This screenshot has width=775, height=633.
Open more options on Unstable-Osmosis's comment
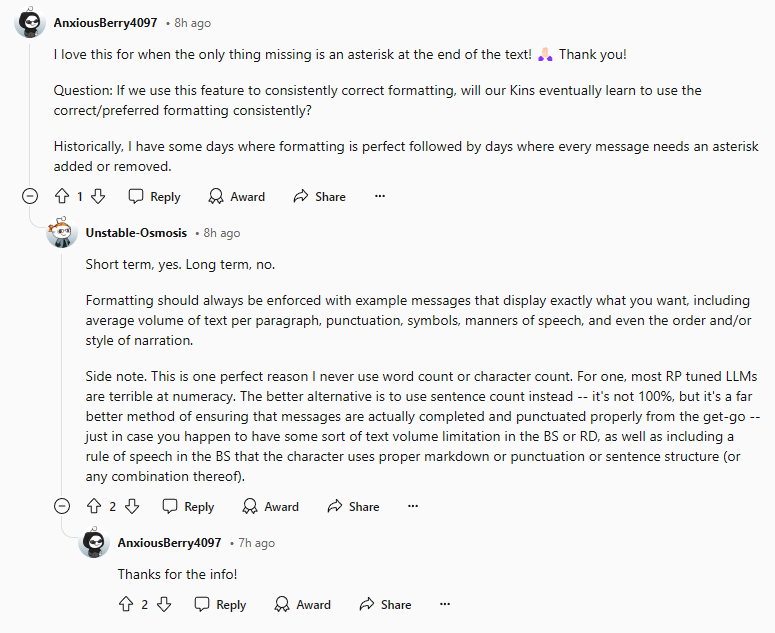pyautogui.click(x=413, y=506)
